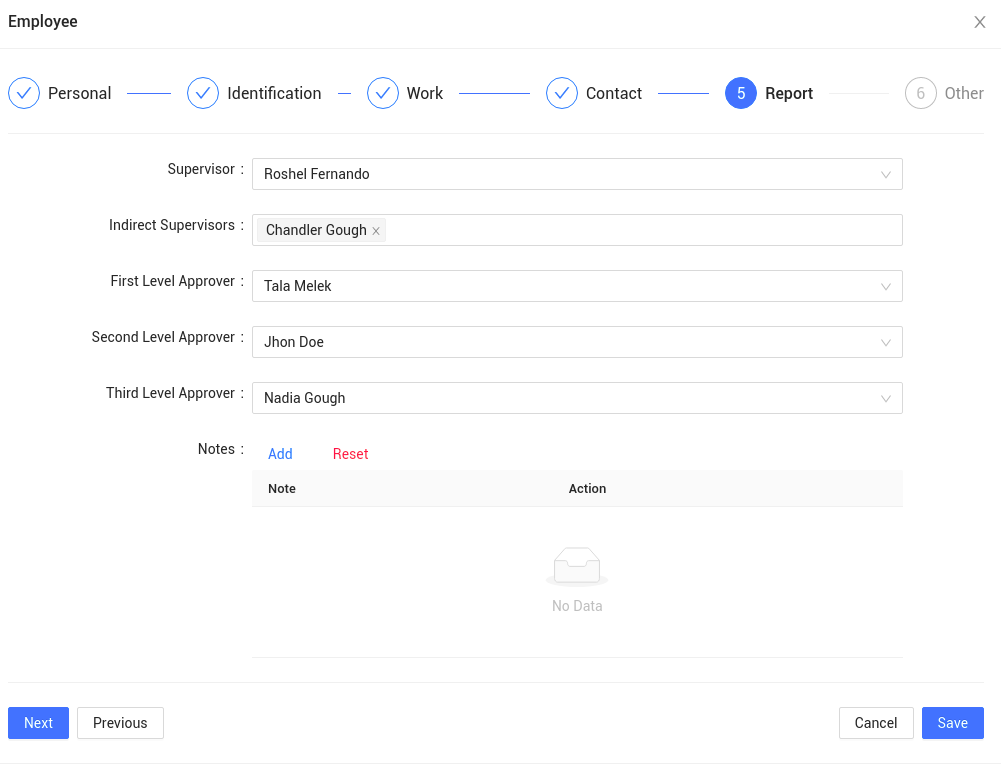The height and width of the screenshot is (768, 1001).
Task: Click the Next button
Action: click(x=38, y=723)
